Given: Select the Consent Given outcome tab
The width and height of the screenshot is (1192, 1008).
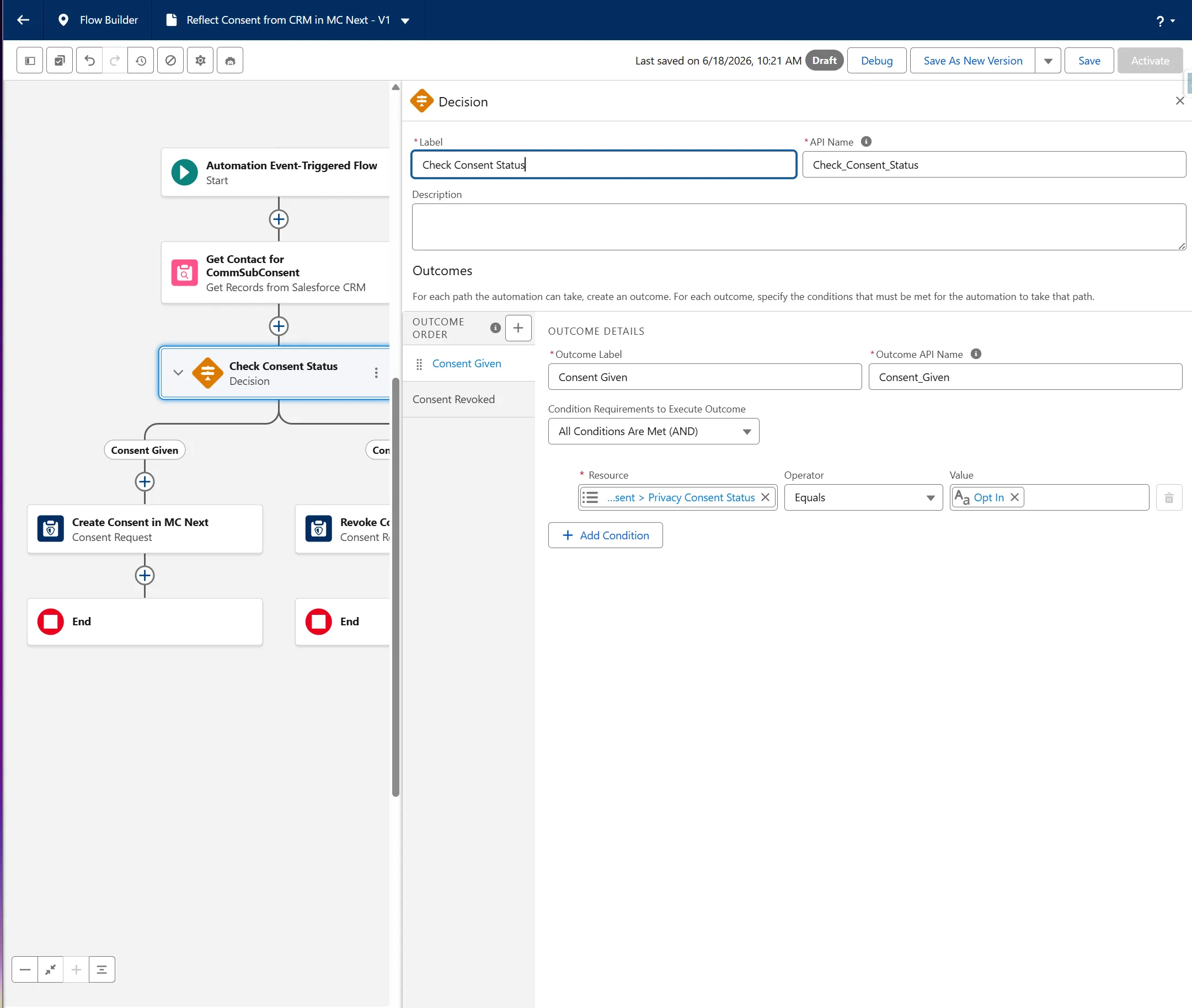Looking at the screenshot, I should tap(467, 363).
